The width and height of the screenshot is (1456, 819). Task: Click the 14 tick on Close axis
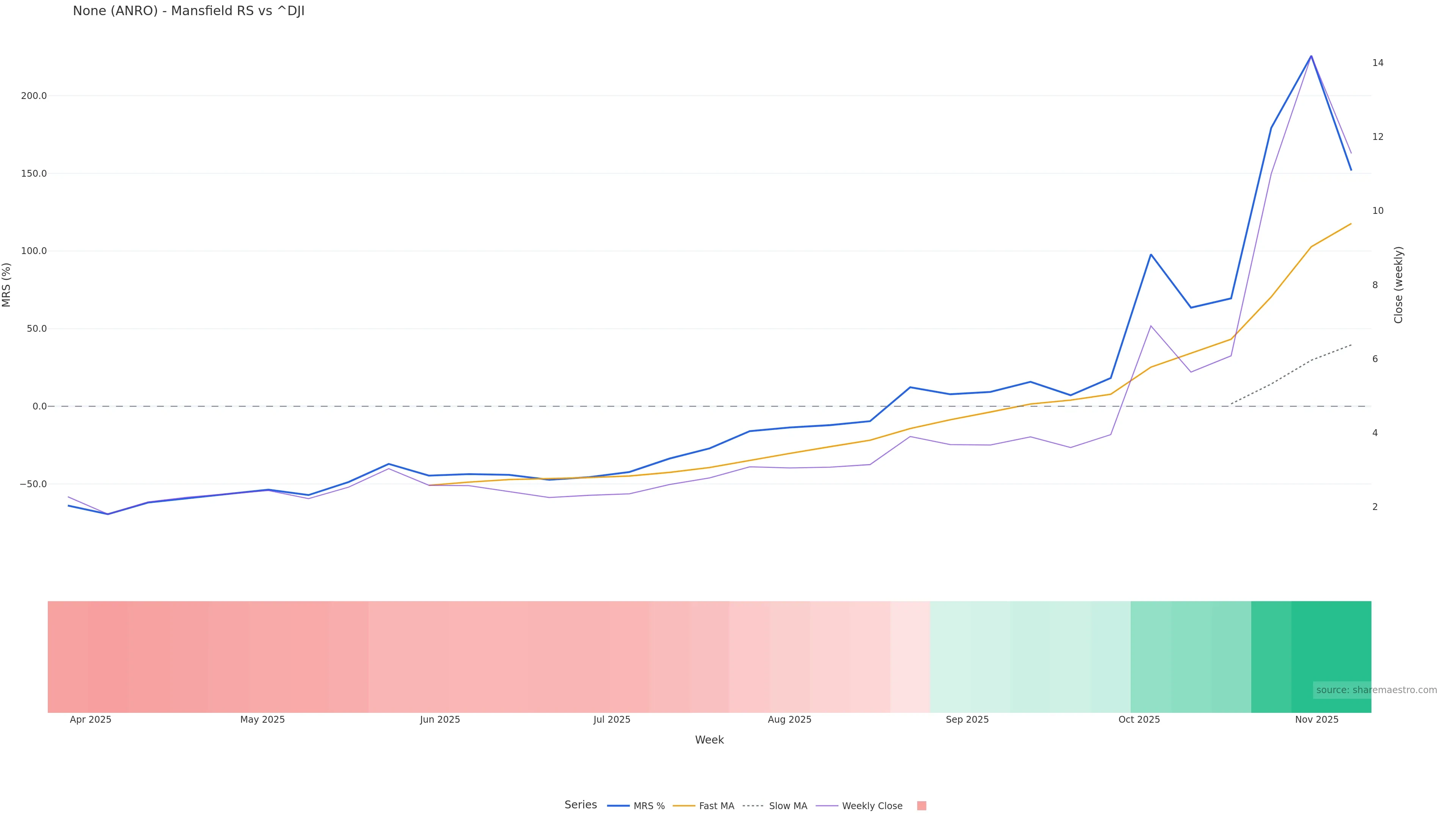(1378, 63)
